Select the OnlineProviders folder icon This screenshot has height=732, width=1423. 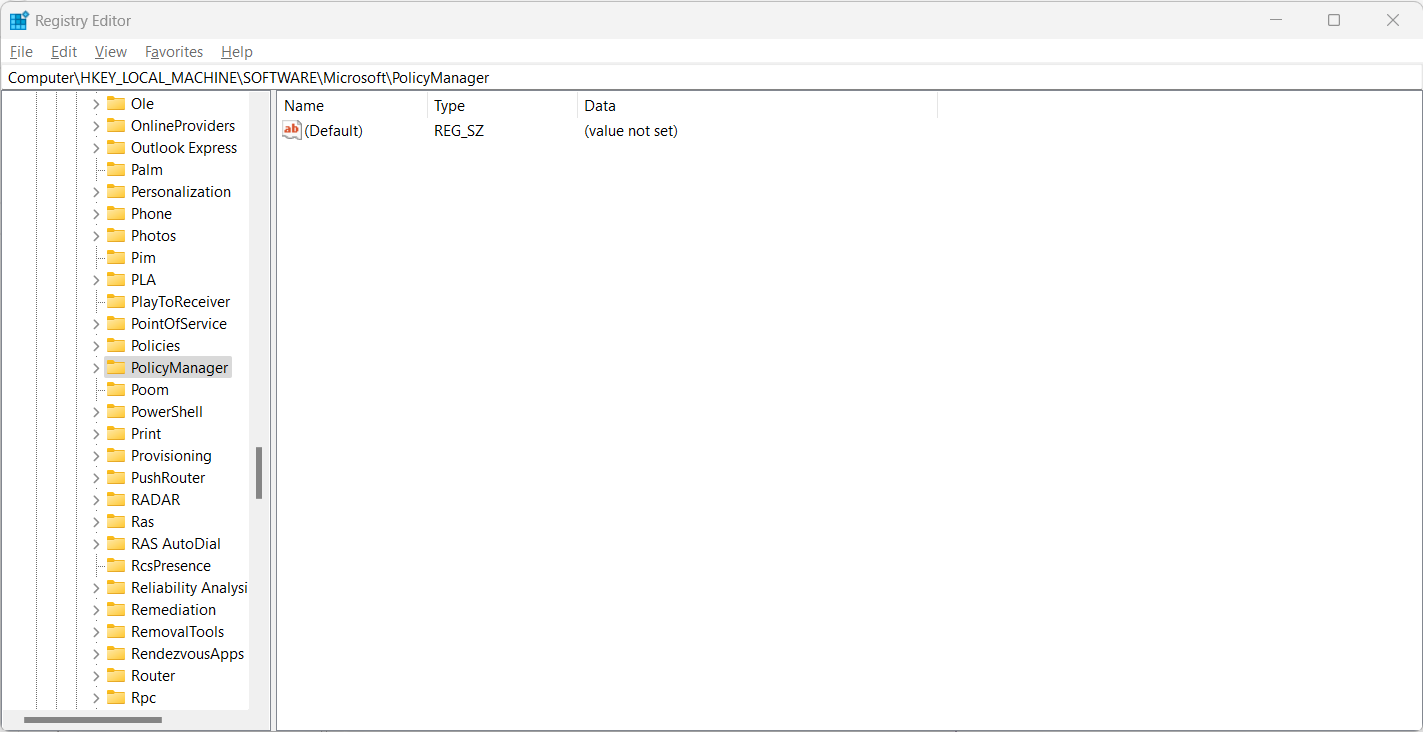[x=116, y=126]
